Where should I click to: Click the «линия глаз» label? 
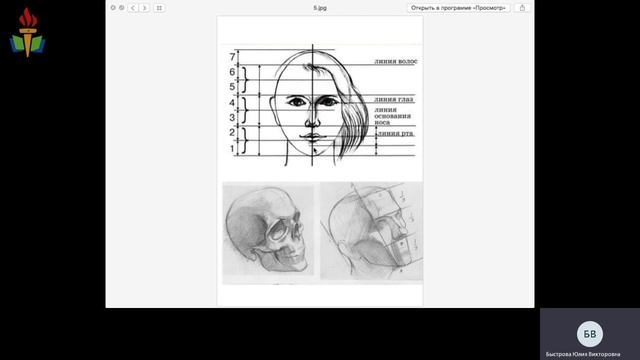[x=393, y=99]
